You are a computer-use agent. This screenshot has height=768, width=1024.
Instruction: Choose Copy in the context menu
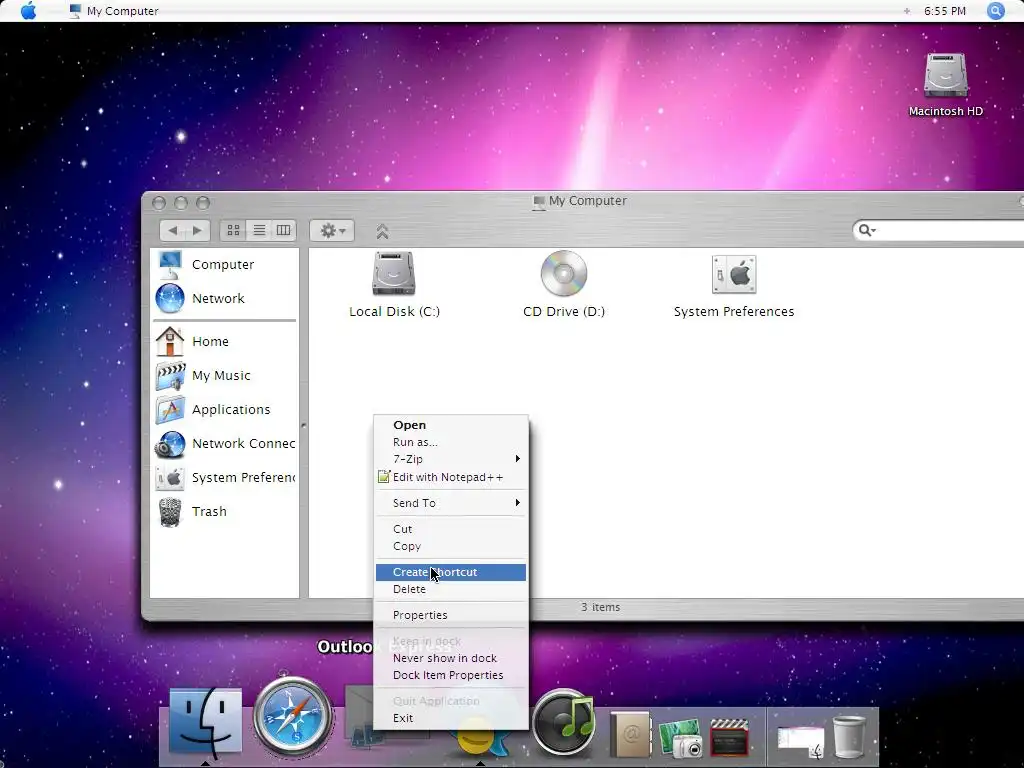click(x=451, y=546)
